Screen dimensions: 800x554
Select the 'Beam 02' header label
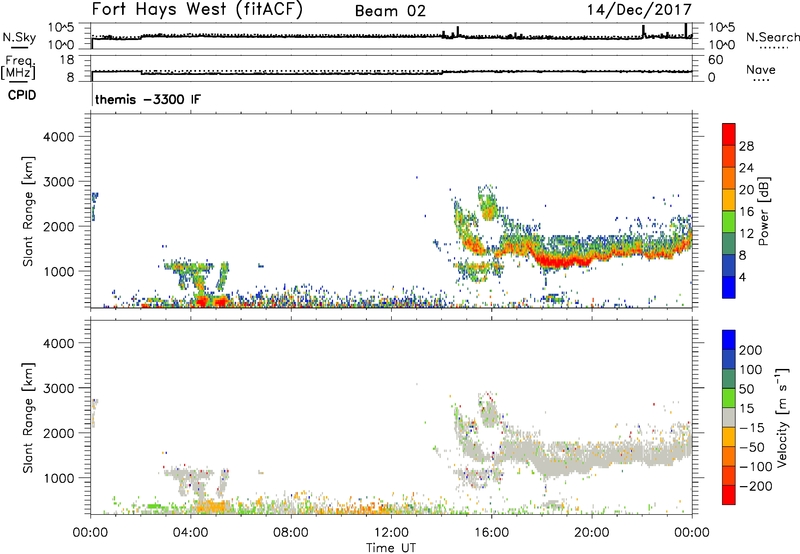390,11
